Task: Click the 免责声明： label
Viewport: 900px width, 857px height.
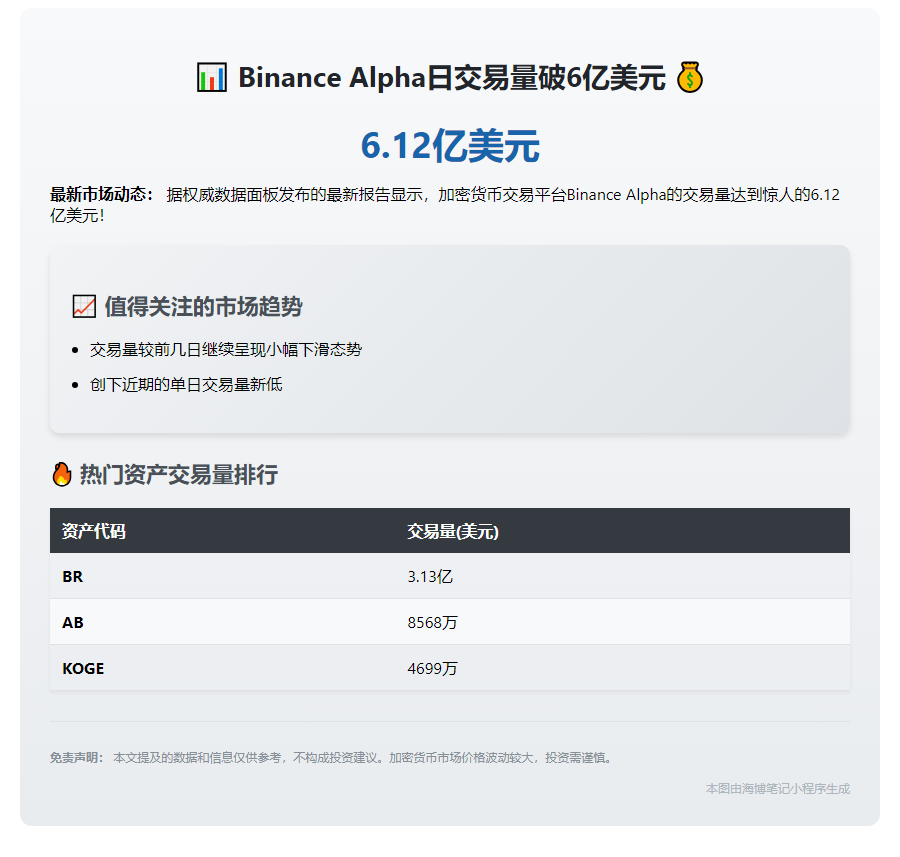Action: click(76, 758)
